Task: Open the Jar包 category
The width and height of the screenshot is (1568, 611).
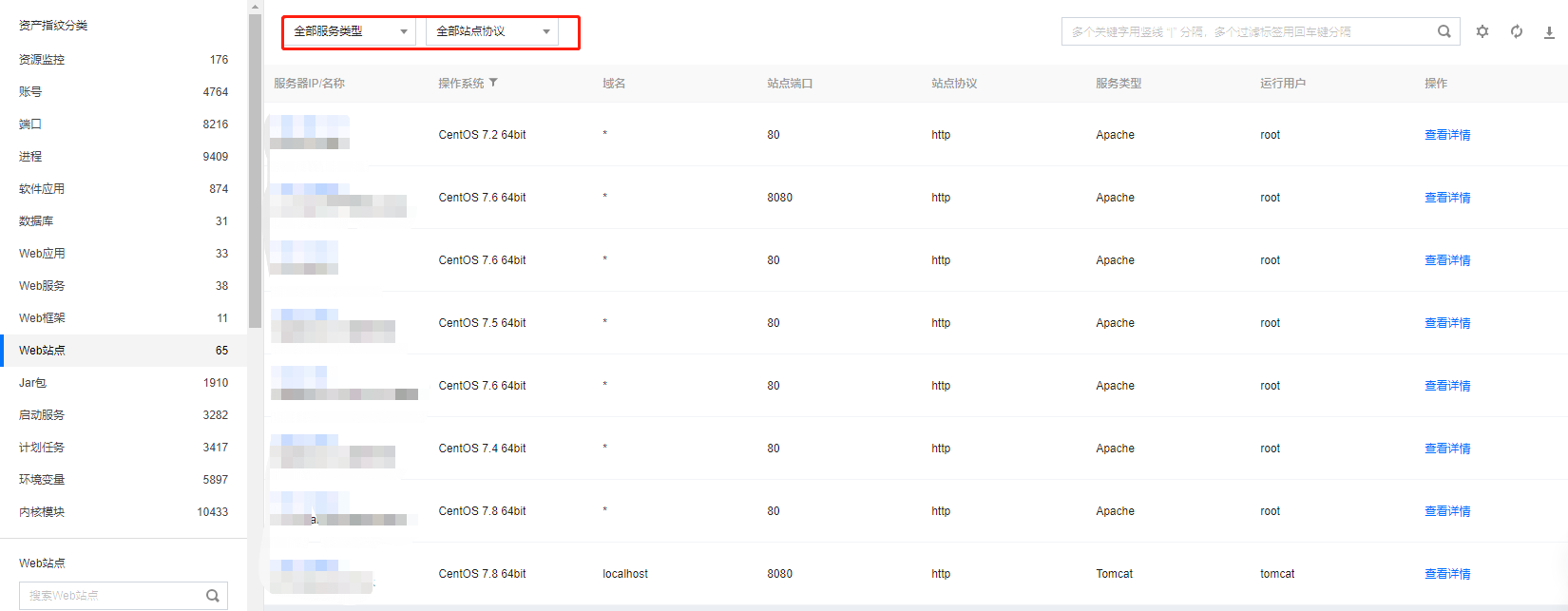Action: click(x=33, y=383)
